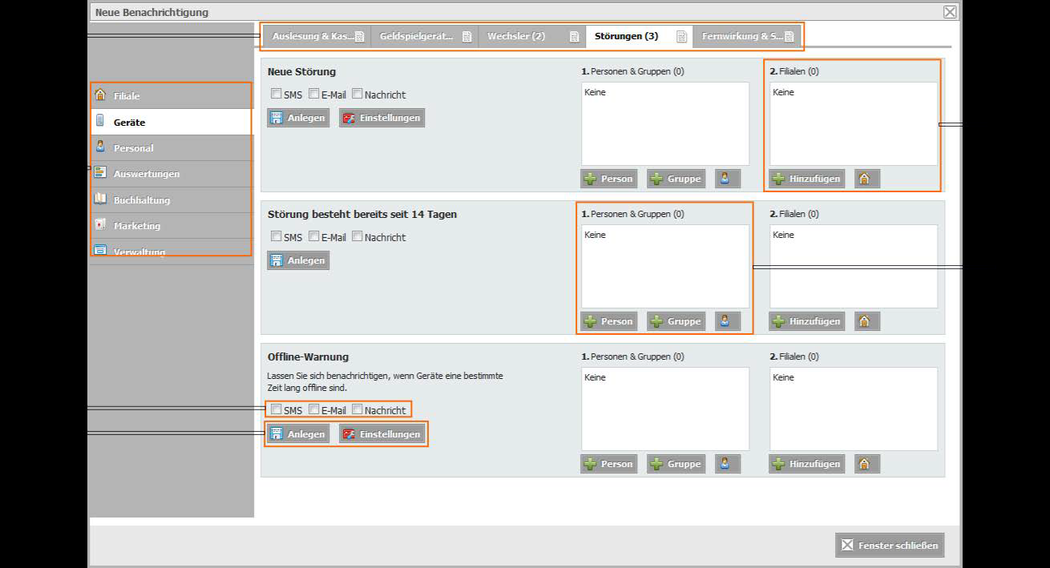Enable SMS for Offline-Warnung
Image resolution: width=1050 pixels, height=568 pixels.
[x=276, y=409]
